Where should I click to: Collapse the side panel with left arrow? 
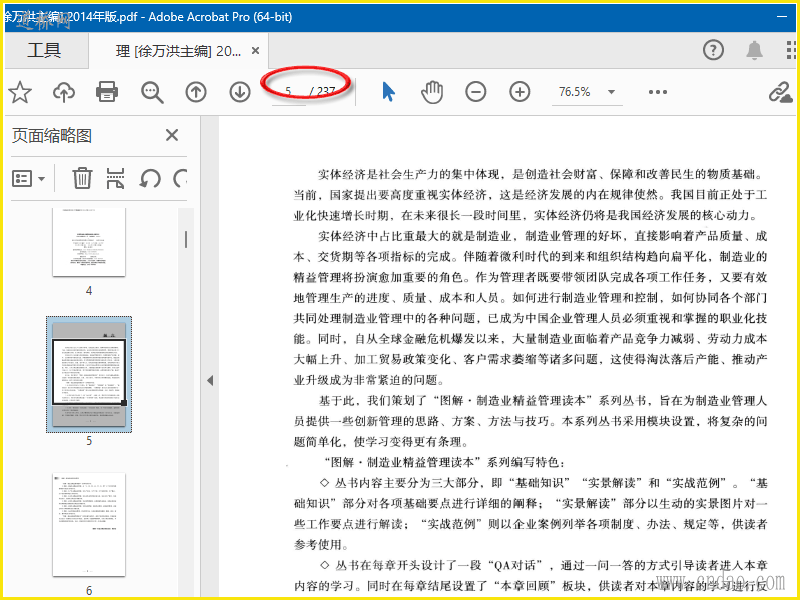[x=210, y=381]
